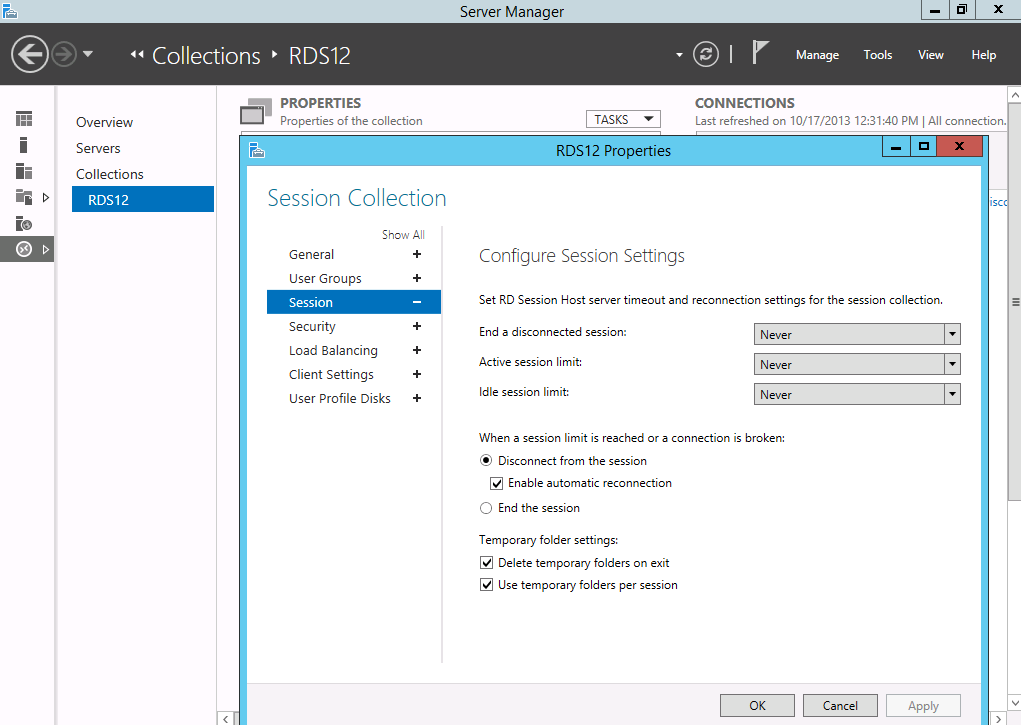Open the IIS sidebar icon
The width and height of the screenshot is (1021, 725).
24,223
